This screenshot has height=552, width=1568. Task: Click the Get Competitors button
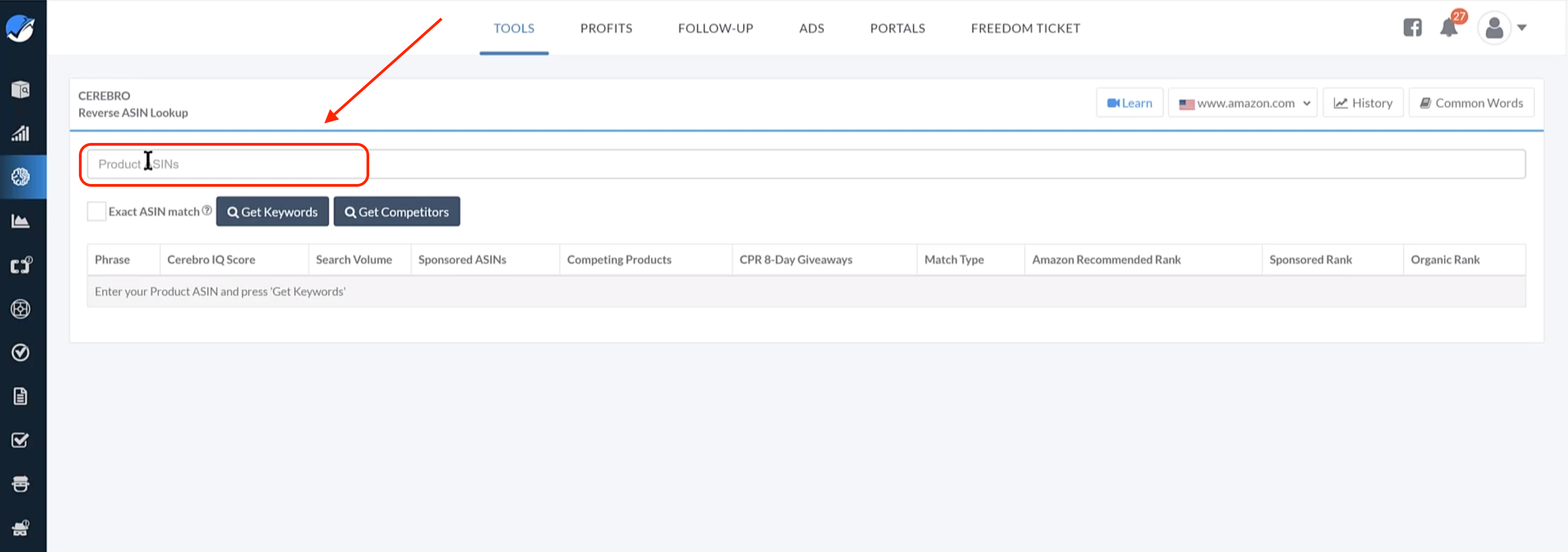[x=396, y=211]
